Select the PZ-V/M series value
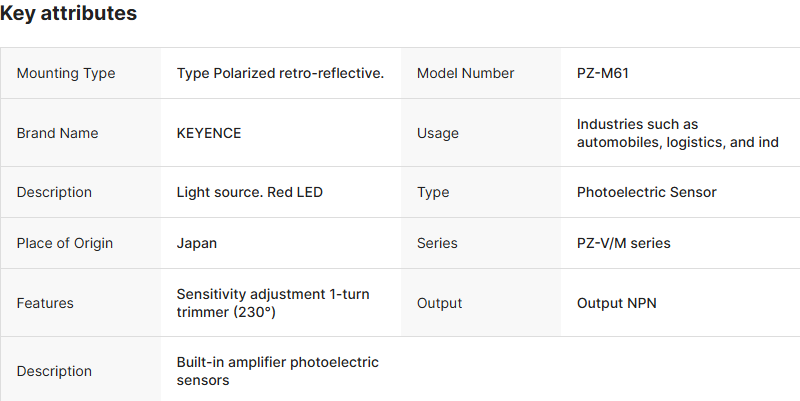Screen dimensions: 800x401 624,243
